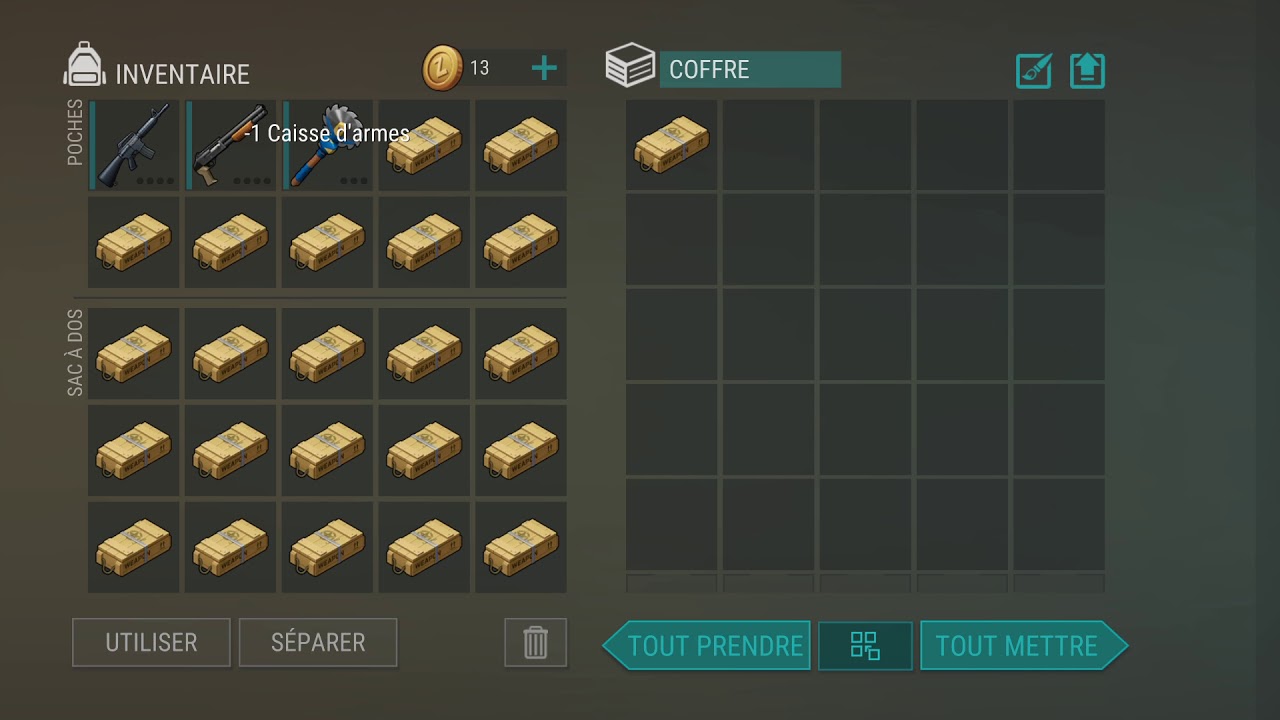Click the inventory backpack icon
Image resolution: width=1280 pixels, height=720 pixels.
[x=85, y=66]
